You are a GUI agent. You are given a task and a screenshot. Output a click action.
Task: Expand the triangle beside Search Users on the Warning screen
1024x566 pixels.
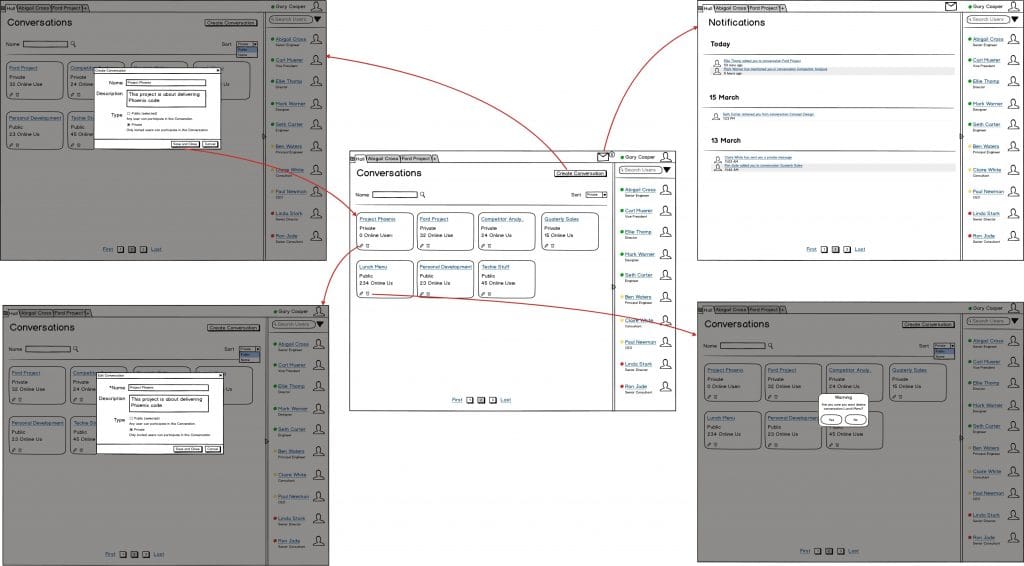click(1015, 321)
